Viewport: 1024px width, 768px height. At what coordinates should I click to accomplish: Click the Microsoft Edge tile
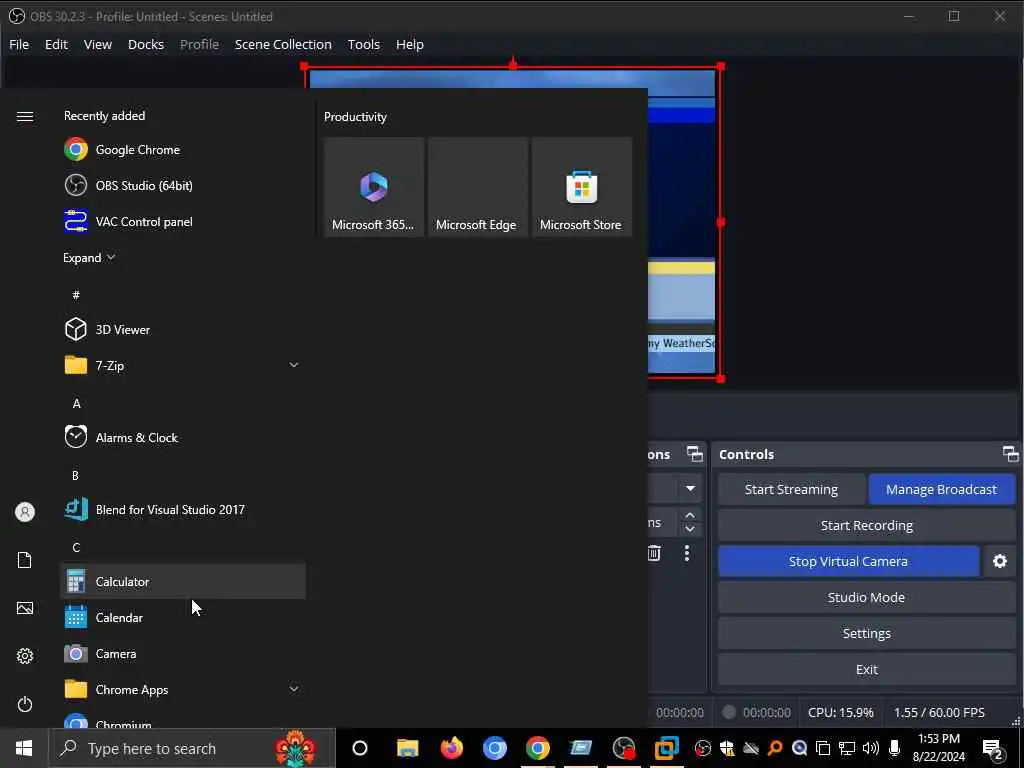pyautogui.click(x=477, y=187)
